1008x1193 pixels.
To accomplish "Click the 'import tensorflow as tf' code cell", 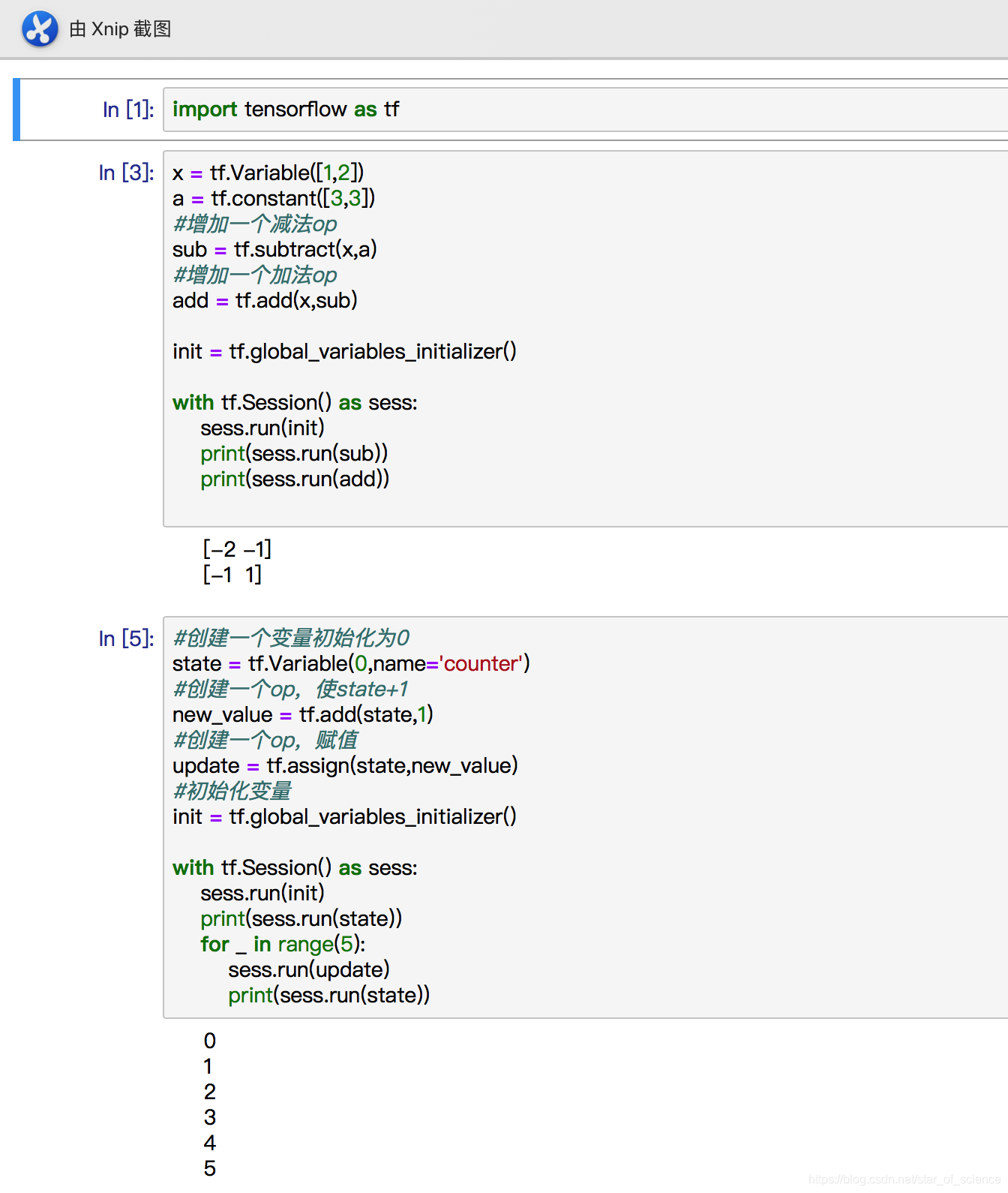I will click(585, 110).
